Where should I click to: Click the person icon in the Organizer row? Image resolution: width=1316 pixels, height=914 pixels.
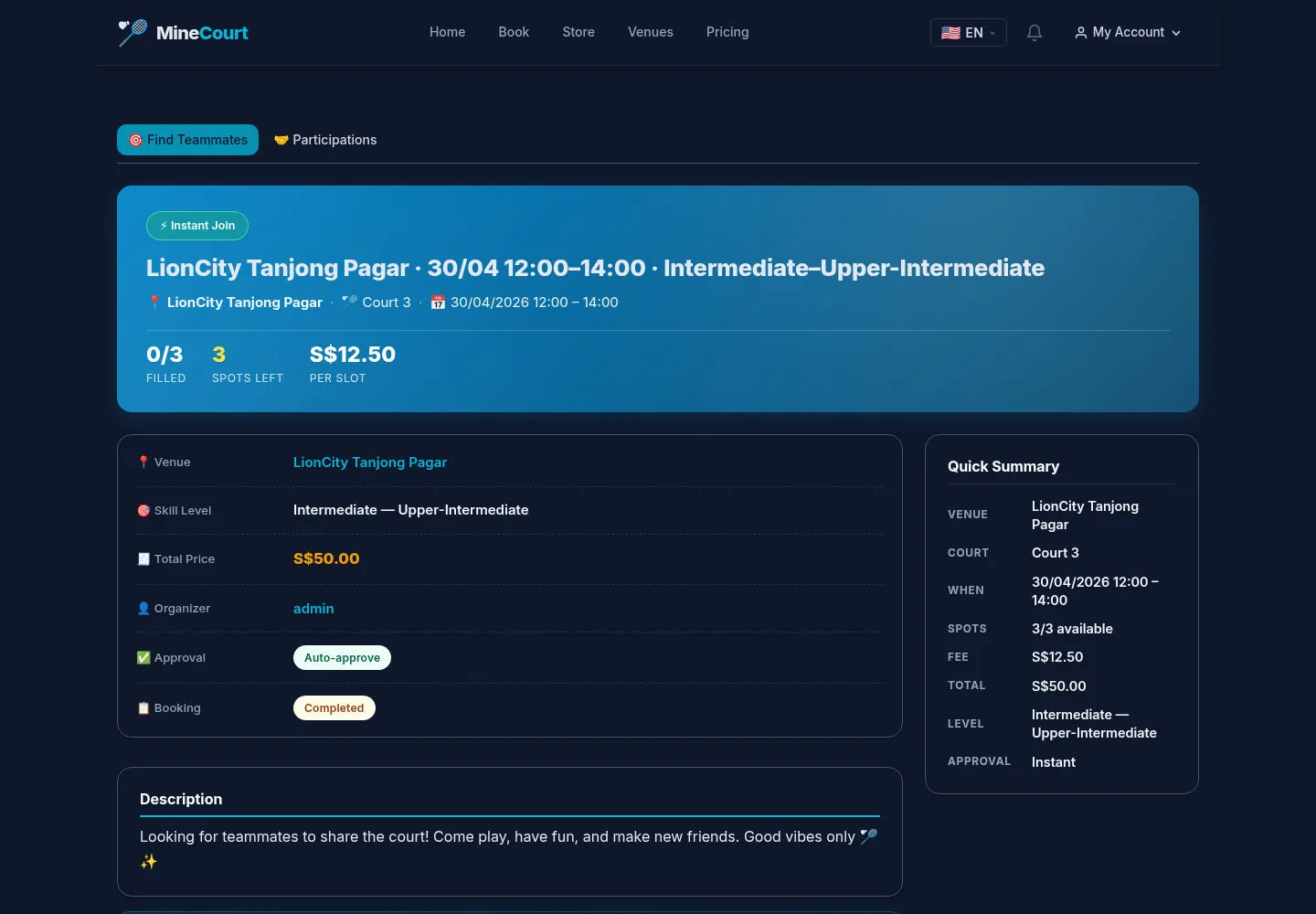[143, 609]
